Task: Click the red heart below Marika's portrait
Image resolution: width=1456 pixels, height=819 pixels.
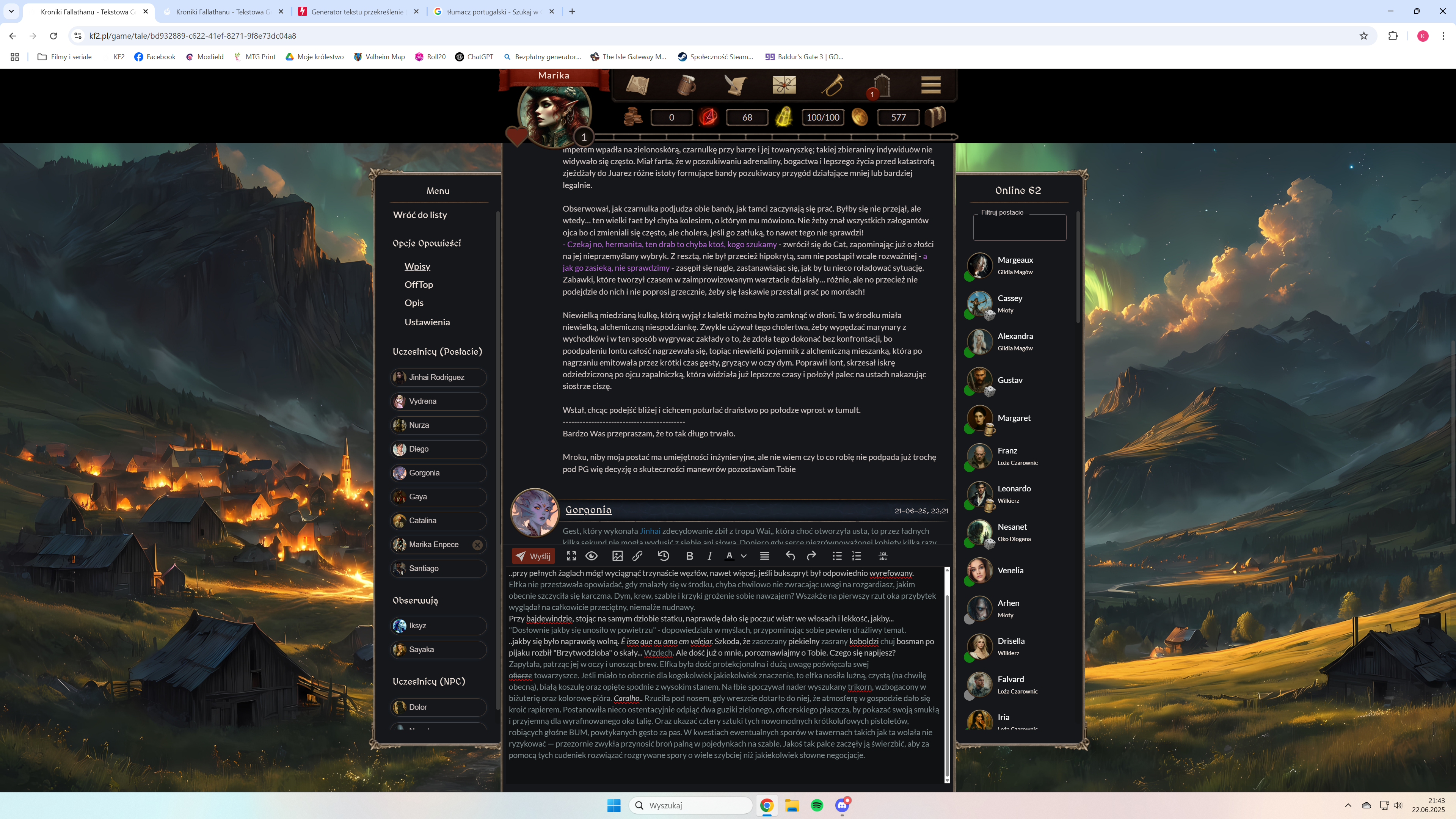Action: 516,136
